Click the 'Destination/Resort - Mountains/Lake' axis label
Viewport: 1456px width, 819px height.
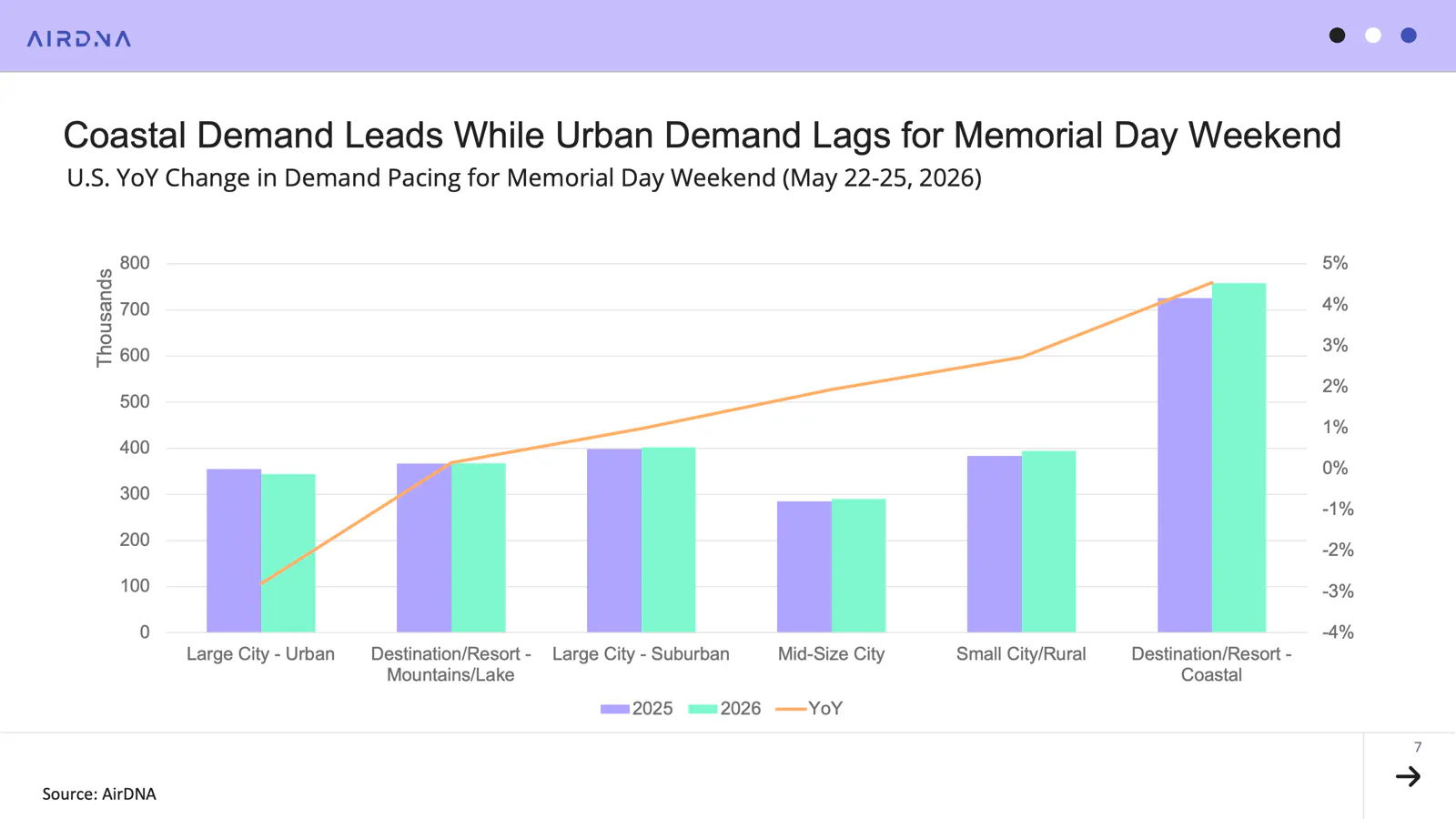(450, 664)
